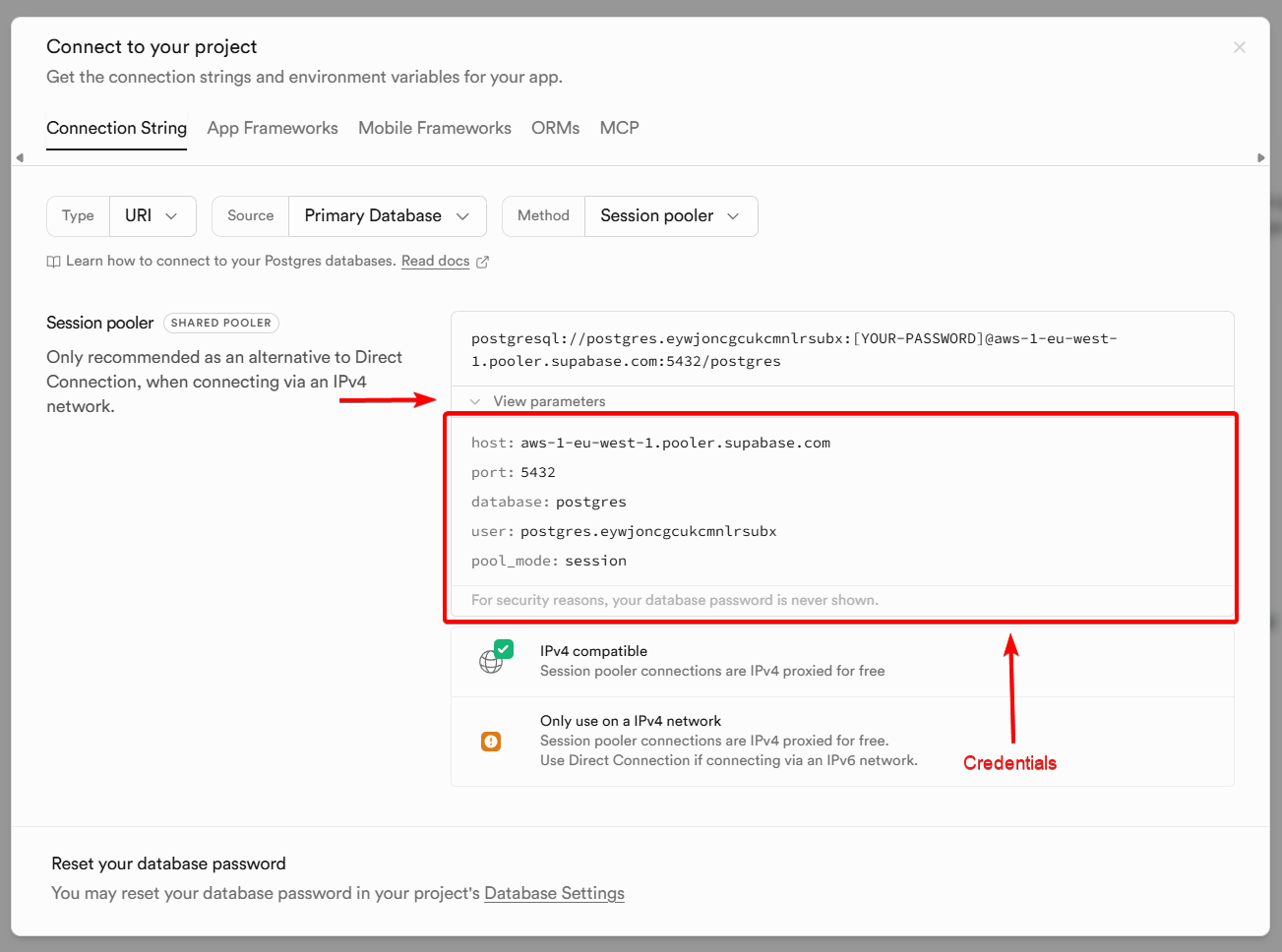Click the orange warning icon for IPv4 network notice
Image resolution: width=1282 pixels, height=952 pixels.
tap(491, 741)
